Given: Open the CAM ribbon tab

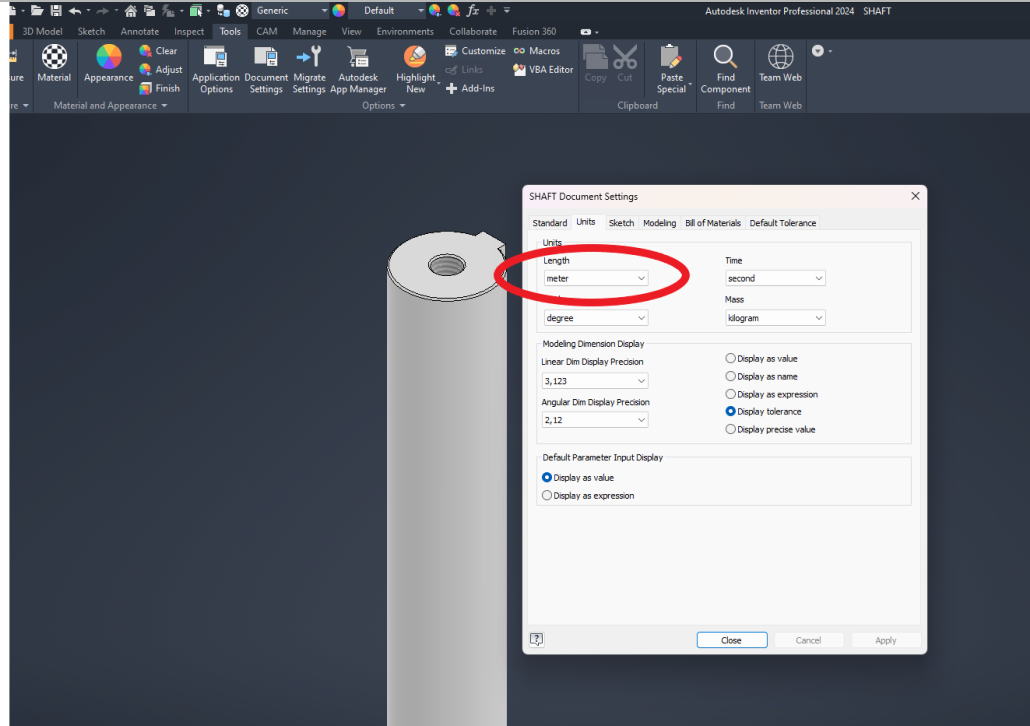Looking at the screenshot, I should [267, 32].
